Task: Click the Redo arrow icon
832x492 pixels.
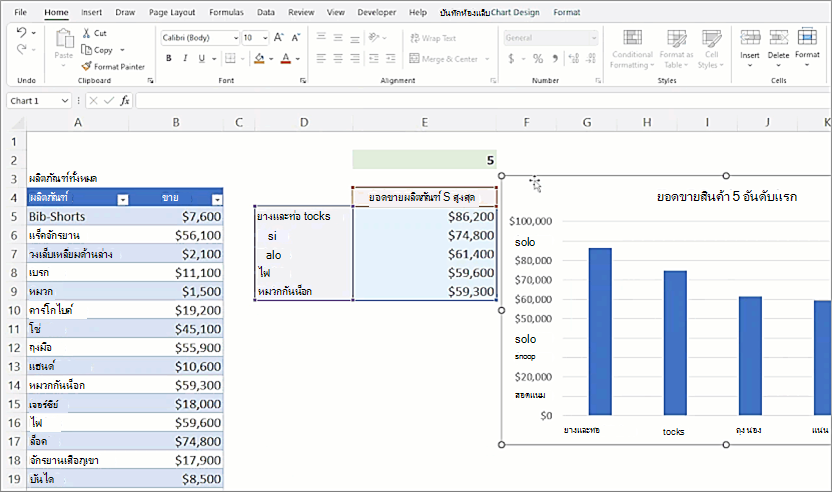Action: 21,49
